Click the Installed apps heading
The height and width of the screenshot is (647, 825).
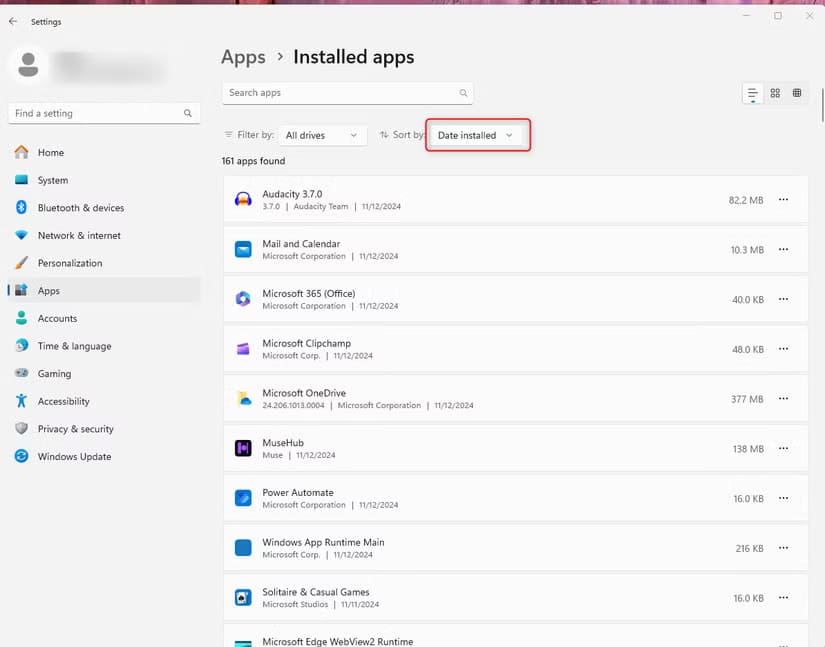point(354,57)
